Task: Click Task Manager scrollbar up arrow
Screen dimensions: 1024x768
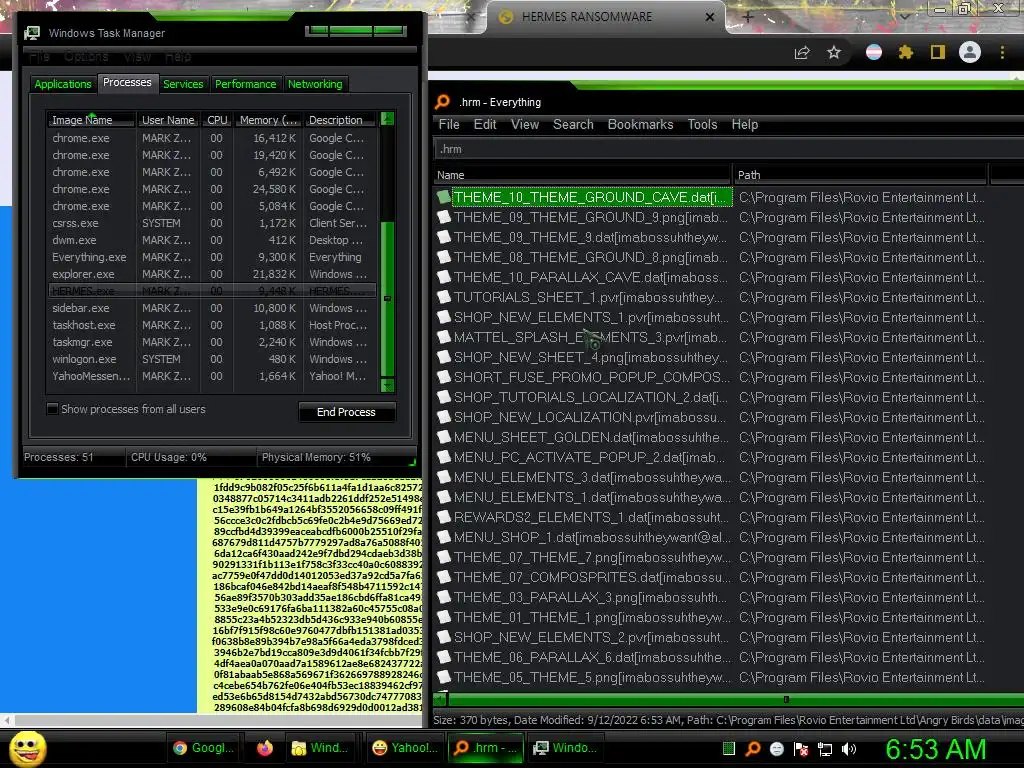Action: [387, 119]
